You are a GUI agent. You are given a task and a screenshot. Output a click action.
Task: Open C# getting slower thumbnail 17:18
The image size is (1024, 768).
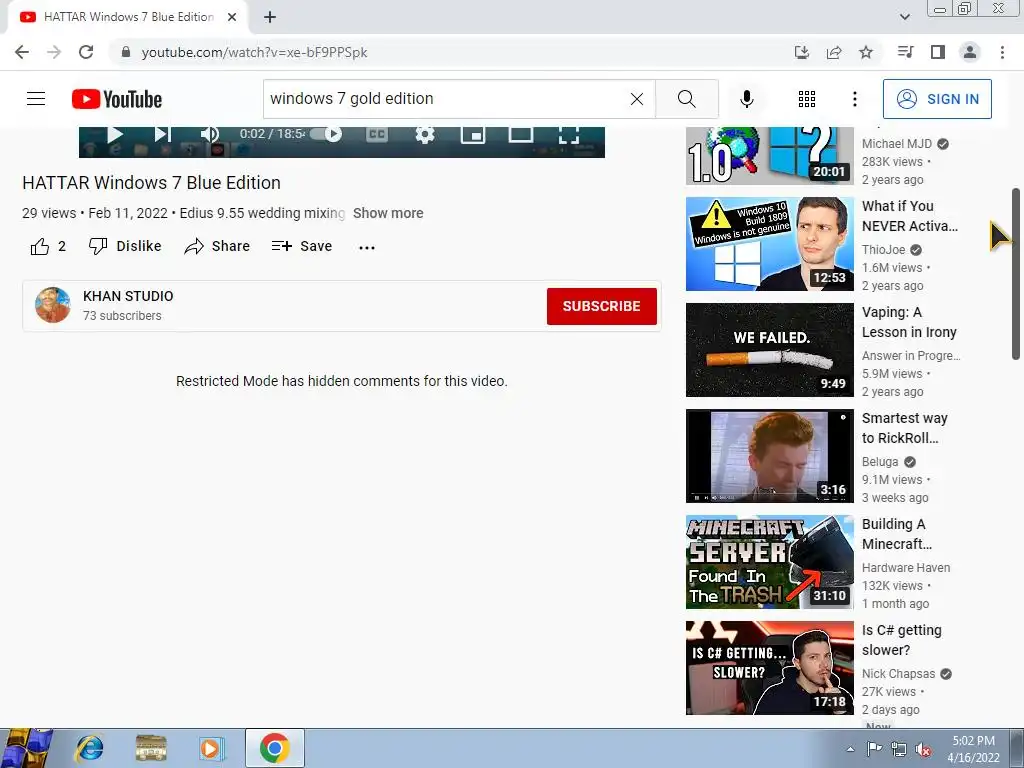point(769,667)
